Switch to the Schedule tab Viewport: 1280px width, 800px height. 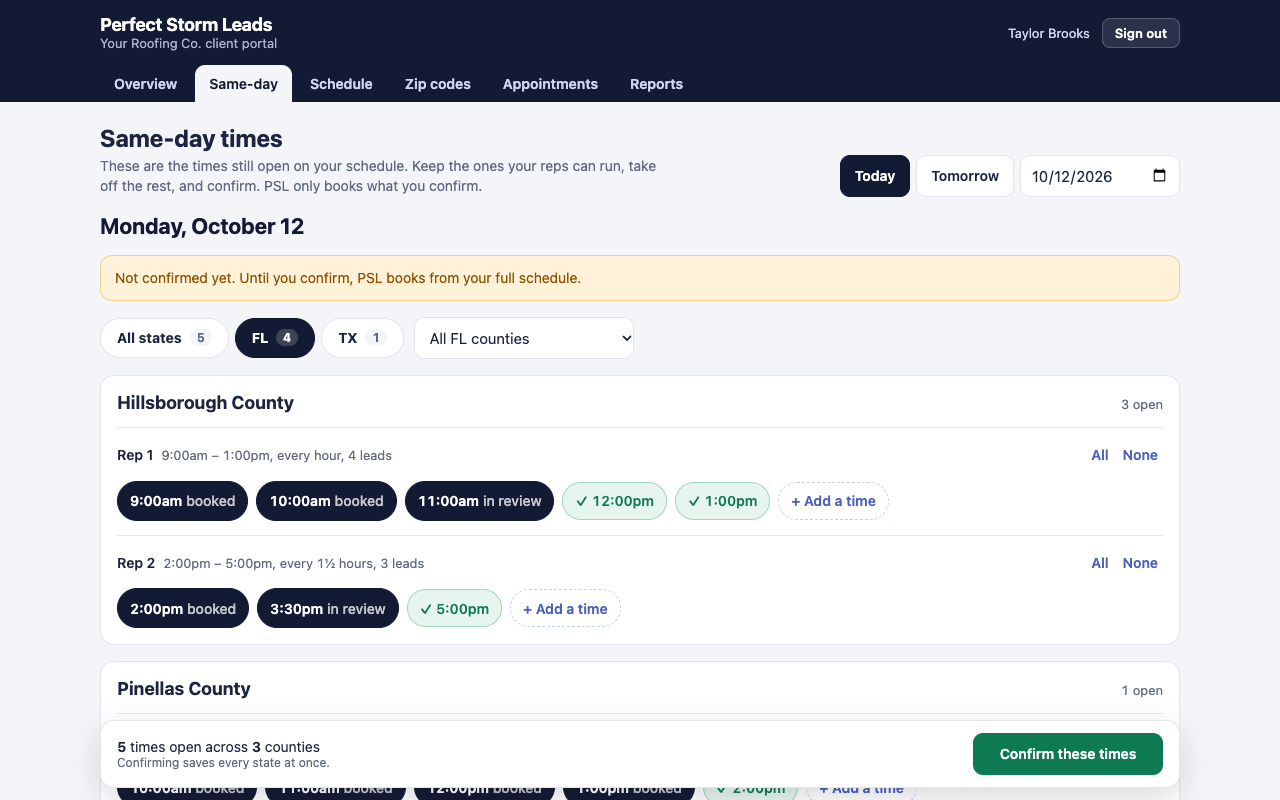[341, 84]
